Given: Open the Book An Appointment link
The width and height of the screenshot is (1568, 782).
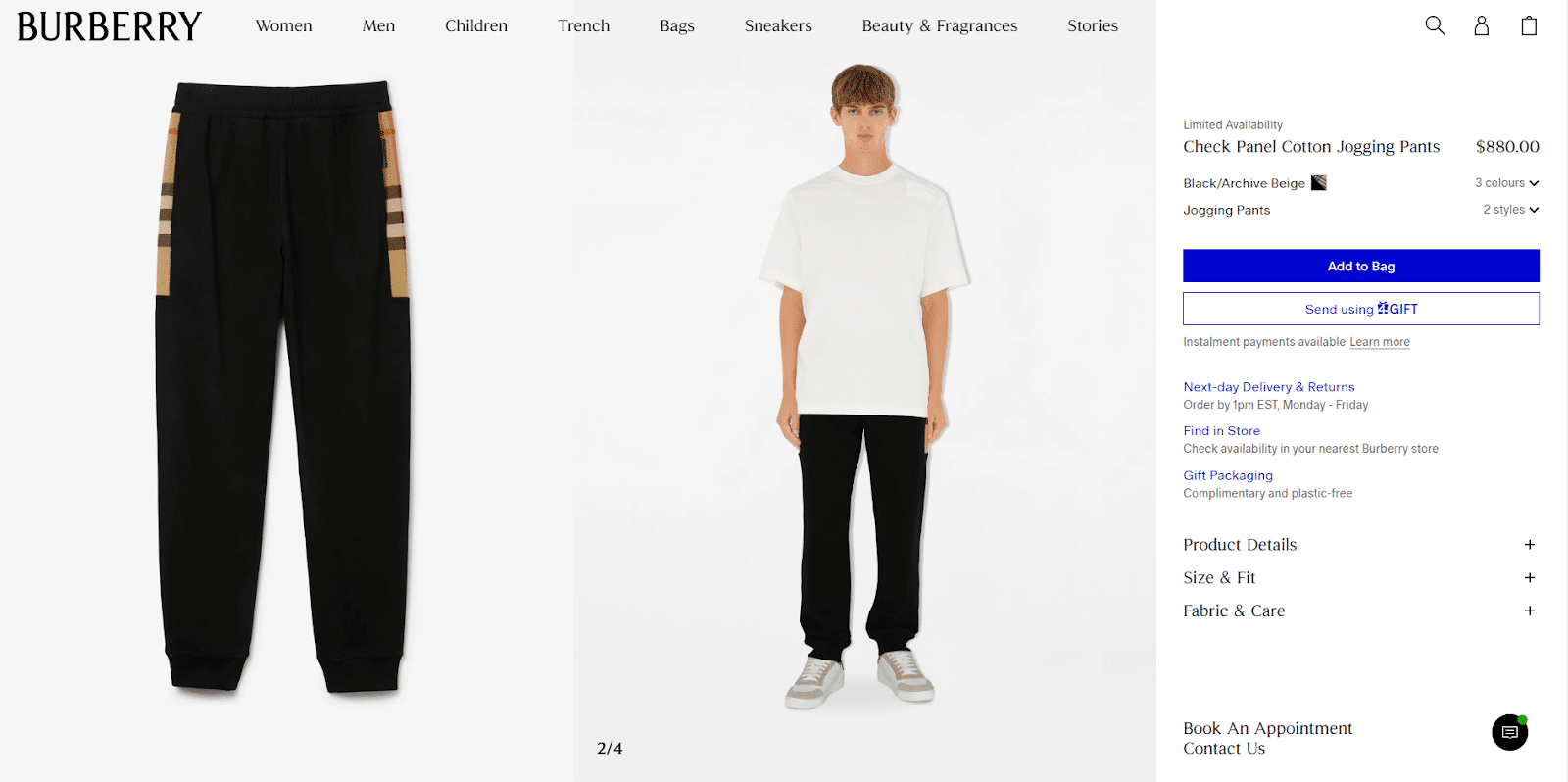Looking at the screenshot, I should 1267,728.
